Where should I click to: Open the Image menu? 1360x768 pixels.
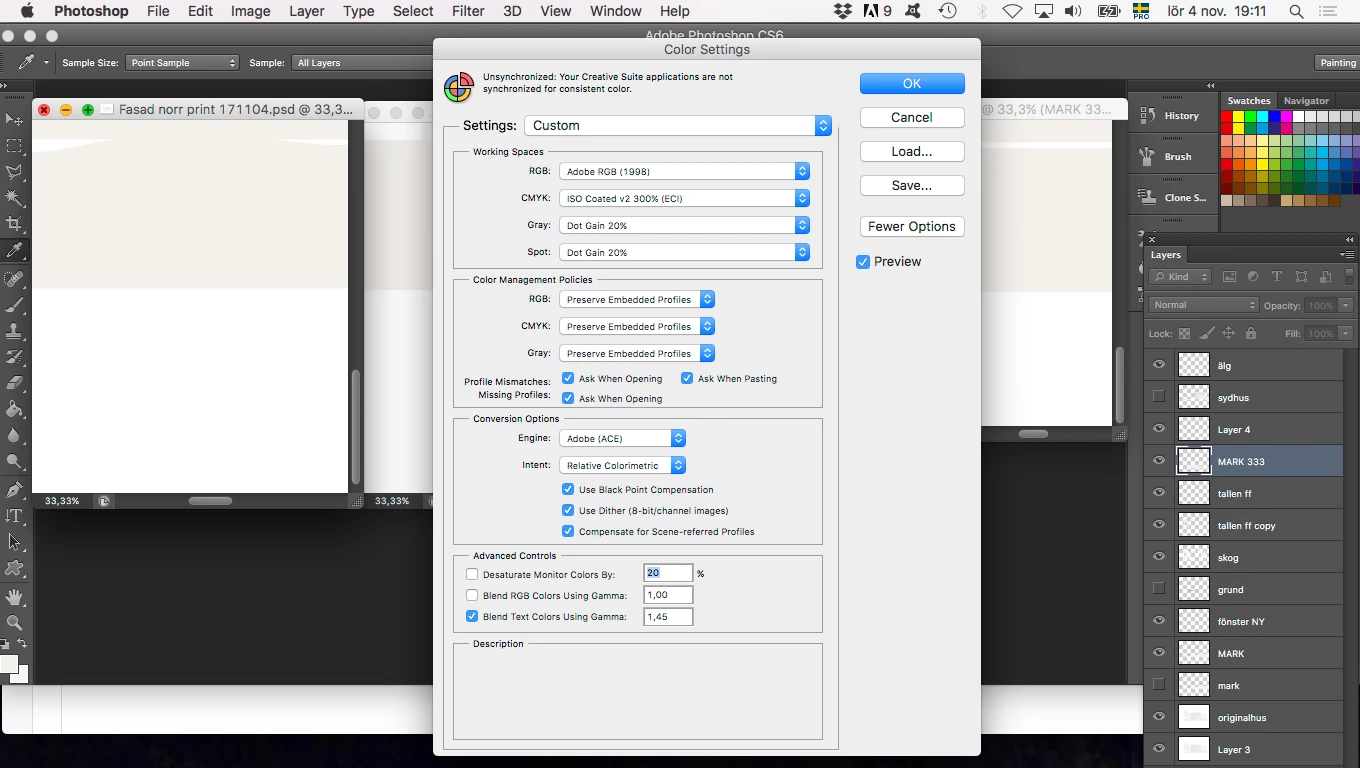pos(251,11)
